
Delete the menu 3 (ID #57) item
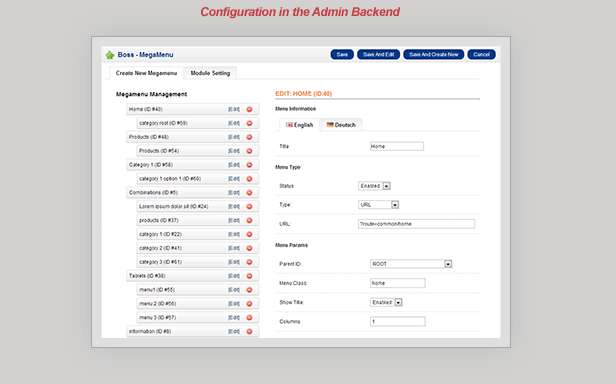(249, 318)
